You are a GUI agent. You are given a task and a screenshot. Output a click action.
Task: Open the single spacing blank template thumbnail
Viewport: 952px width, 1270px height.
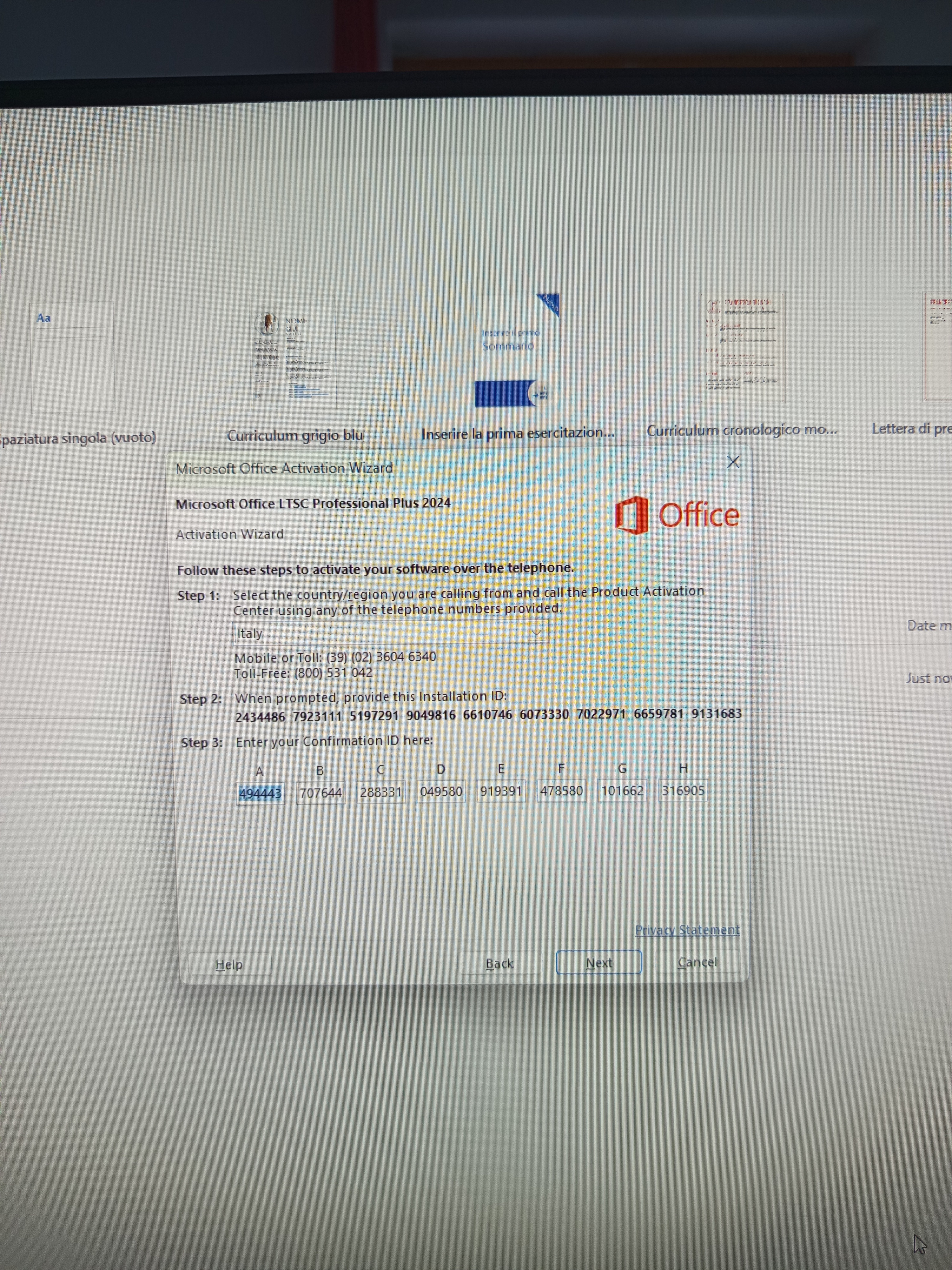72,357
